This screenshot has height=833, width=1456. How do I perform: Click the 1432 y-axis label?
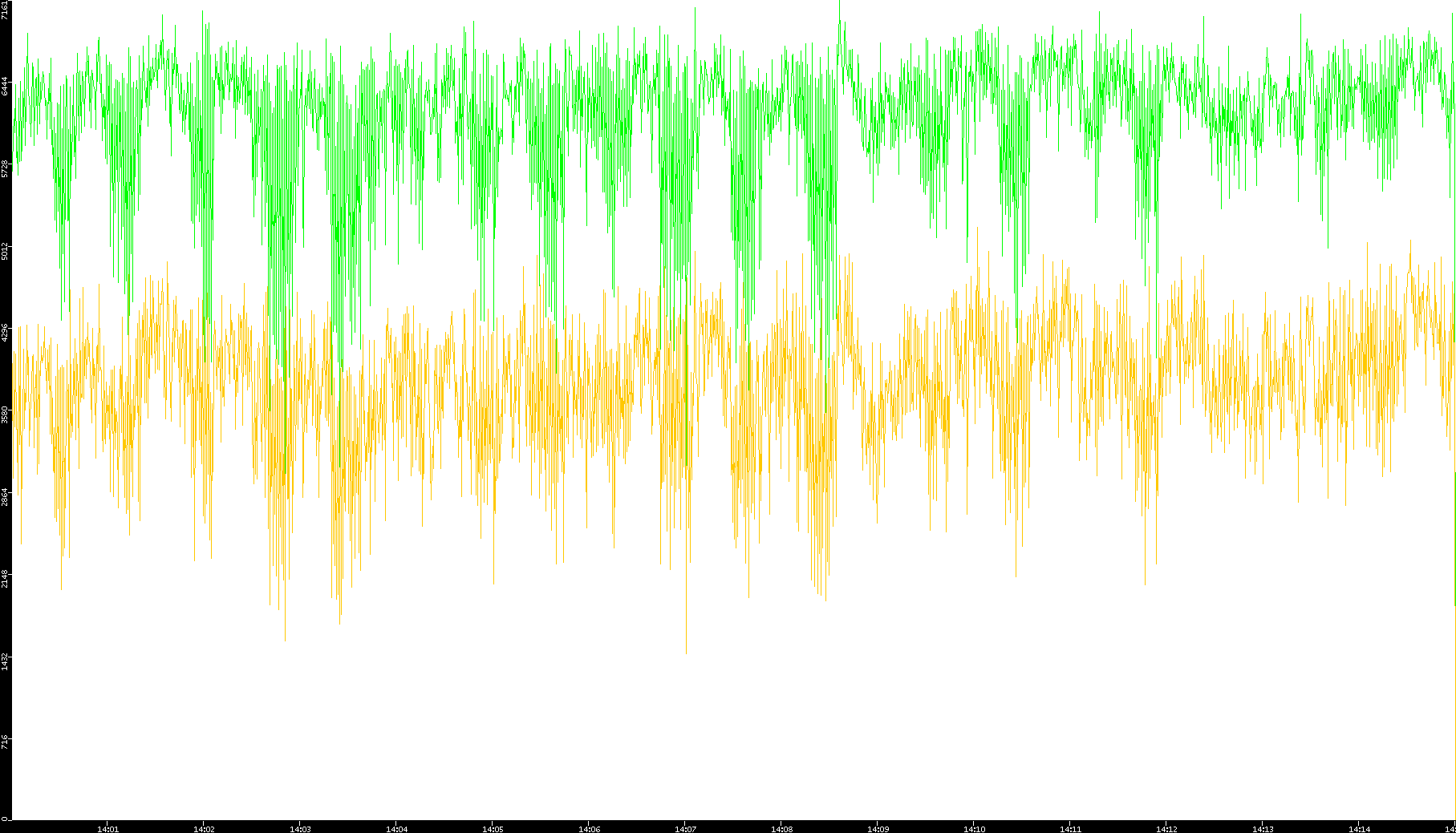tap(6, 661)
